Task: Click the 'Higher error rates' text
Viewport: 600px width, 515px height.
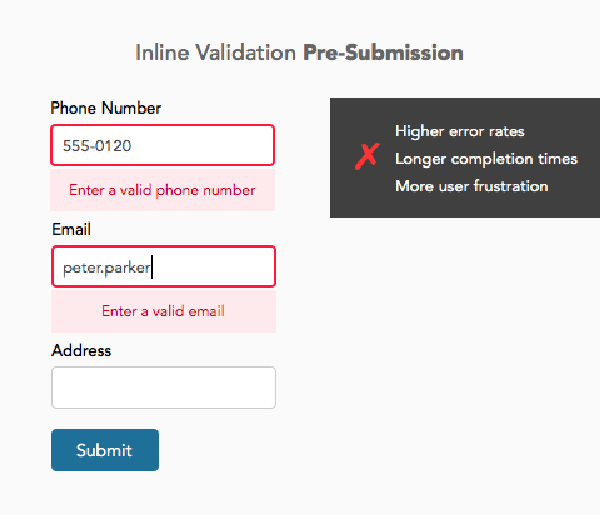Action: pos(460,131)
